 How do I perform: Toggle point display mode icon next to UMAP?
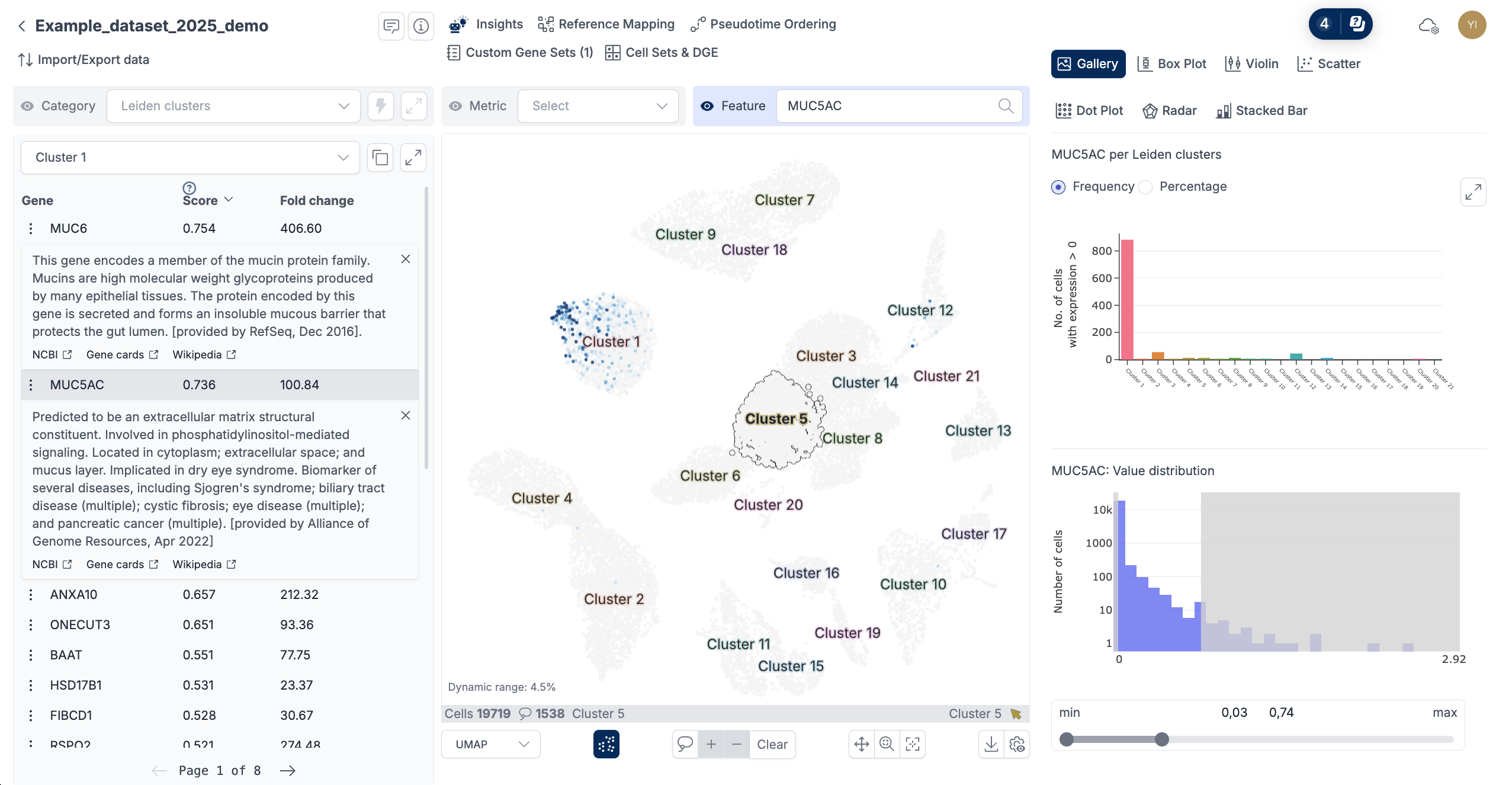coord(606,744)
